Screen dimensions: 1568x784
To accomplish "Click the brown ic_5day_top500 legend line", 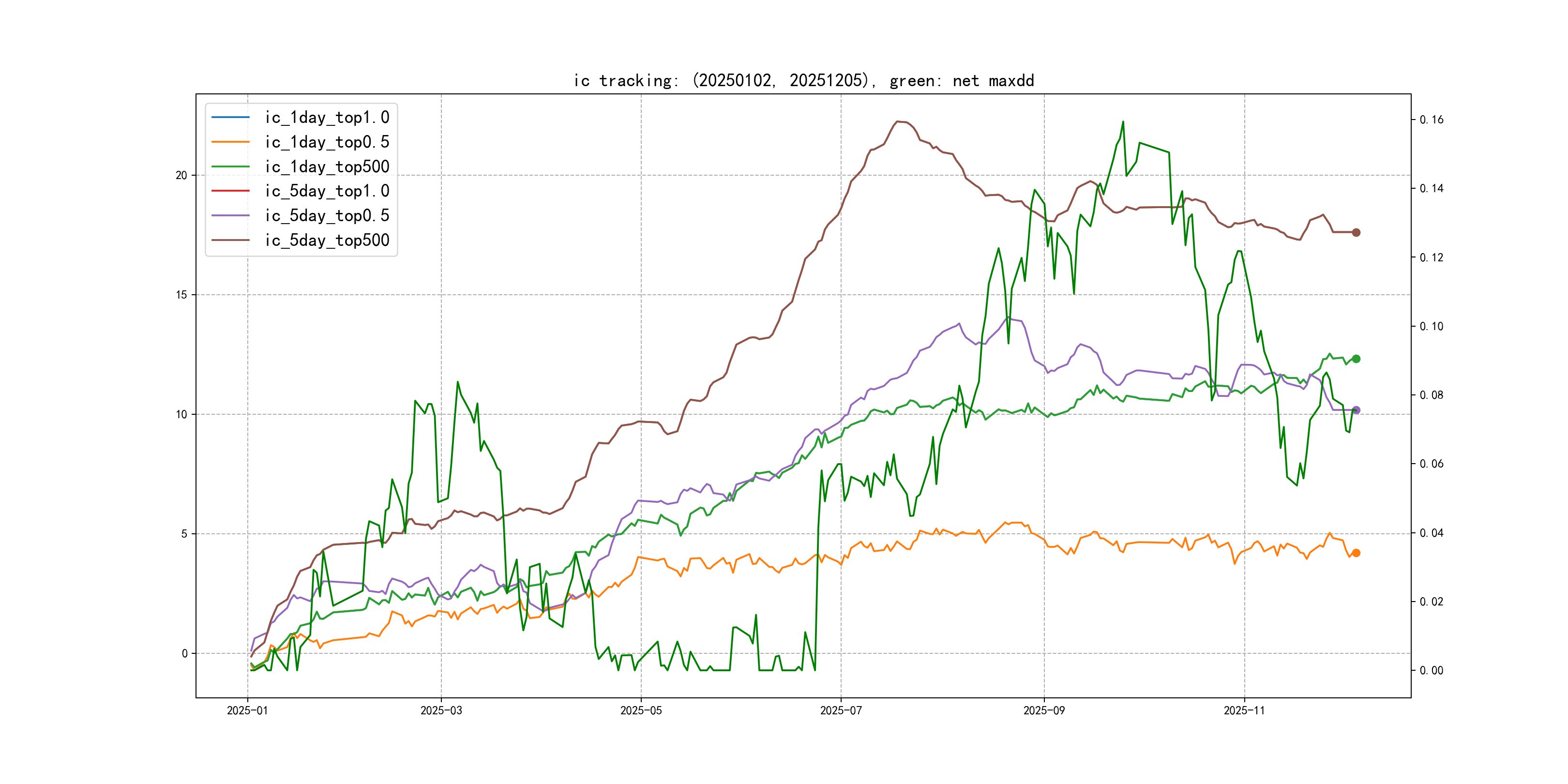I will coord(230,241).
